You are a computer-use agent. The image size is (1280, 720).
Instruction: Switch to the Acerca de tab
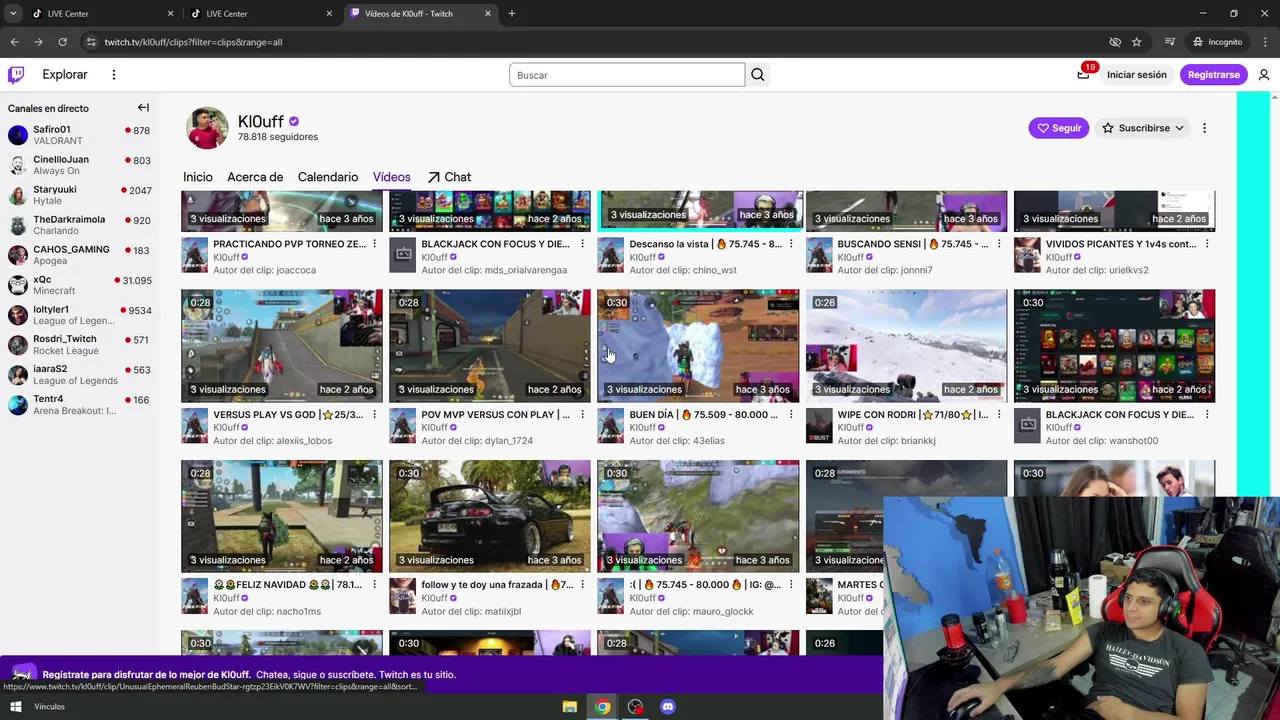255,177
